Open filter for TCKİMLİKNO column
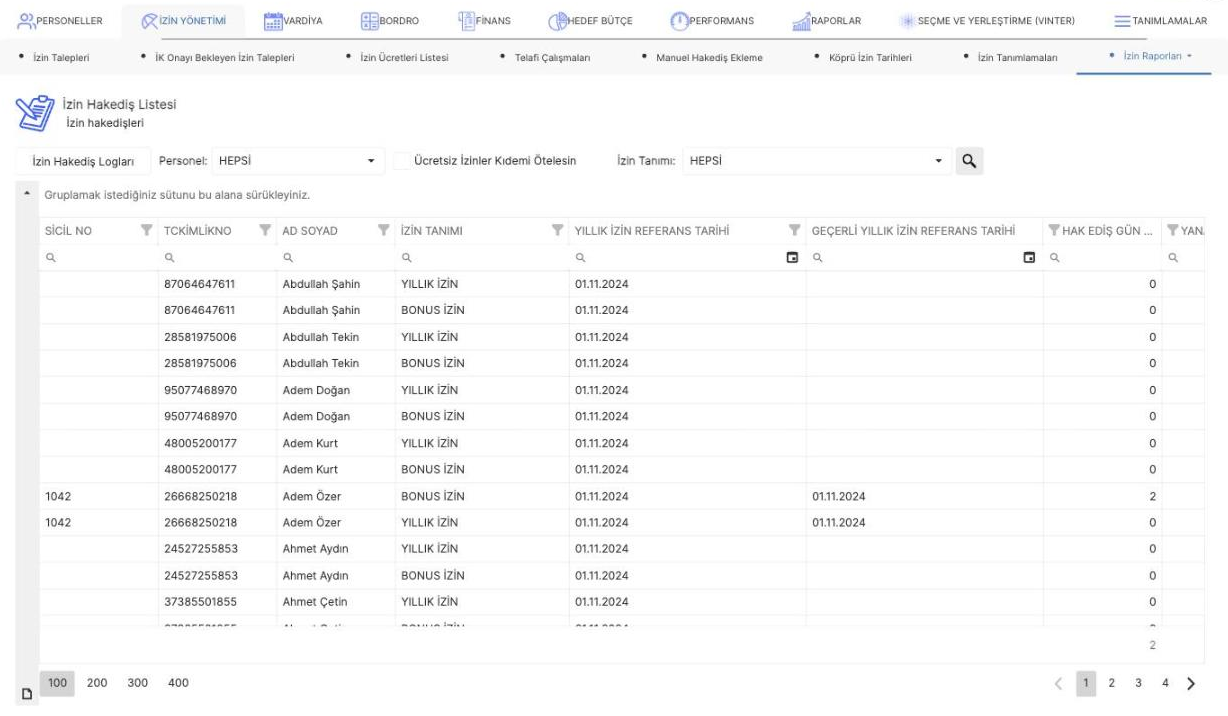1228x716 pixels. coord(266,232)
